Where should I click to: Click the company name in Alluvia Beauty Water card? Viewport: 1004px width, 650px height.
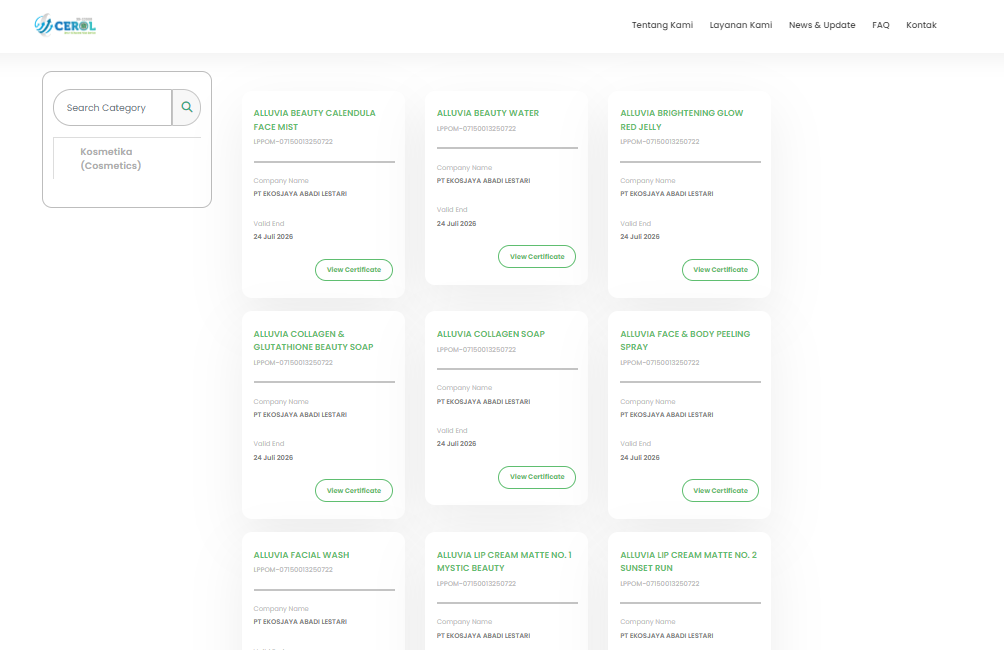point(483,181)
